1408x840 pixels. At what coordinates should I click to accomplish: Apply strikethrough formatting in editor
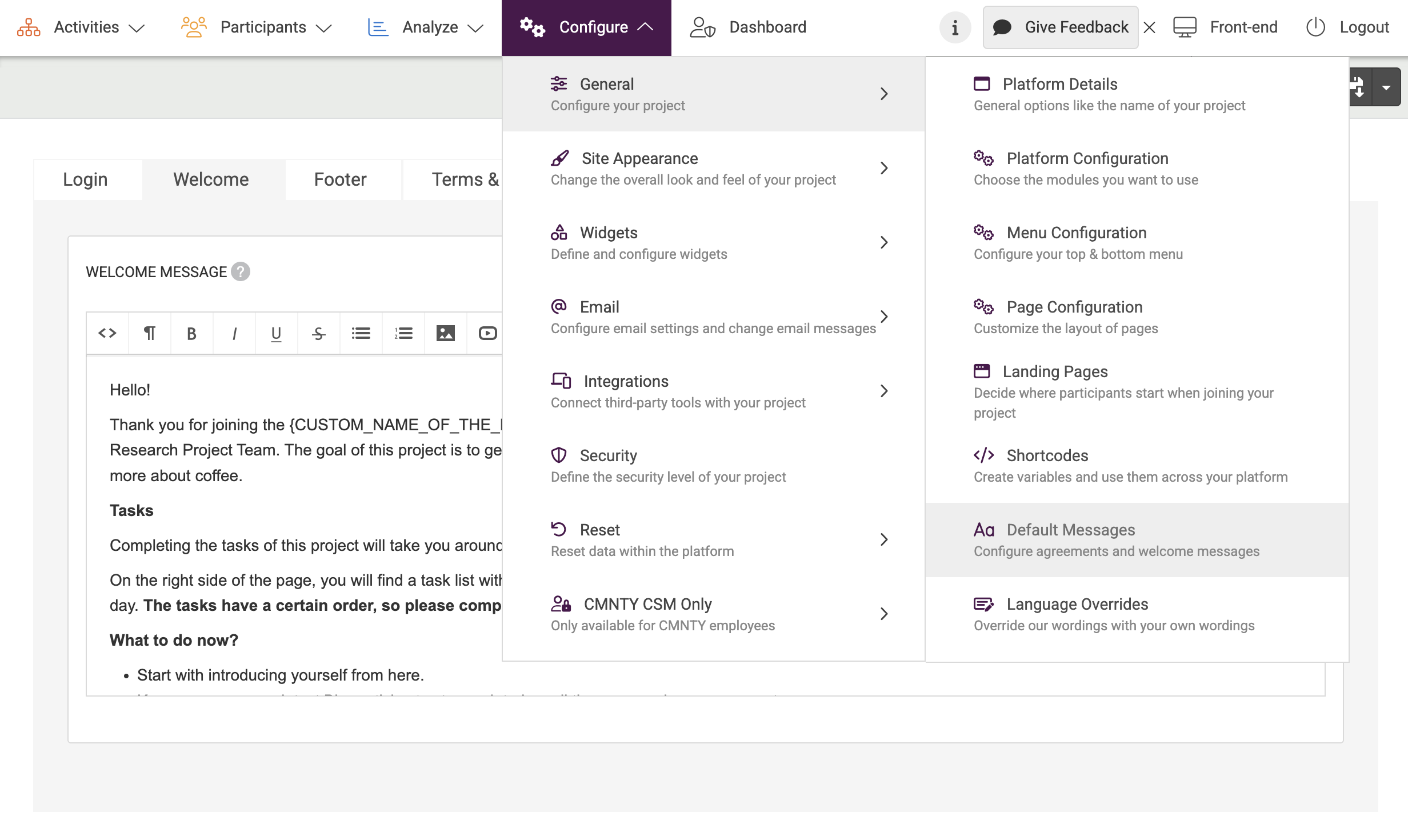[318, 333]
